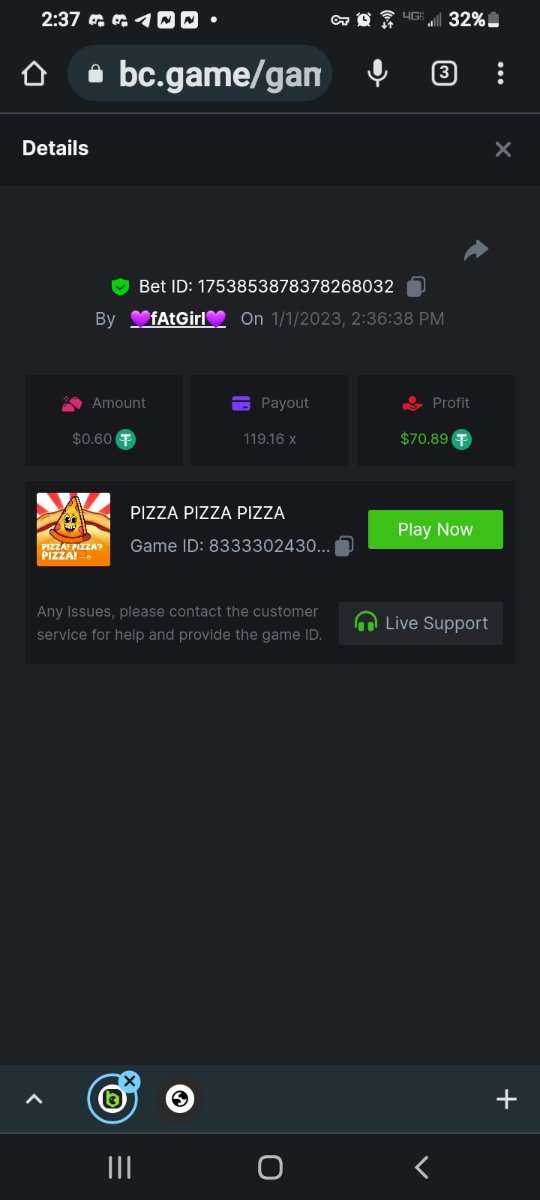Screen dimensions: 540x1200
Task: Copy the Bet ID to clipboard
Action: (416, 287)
